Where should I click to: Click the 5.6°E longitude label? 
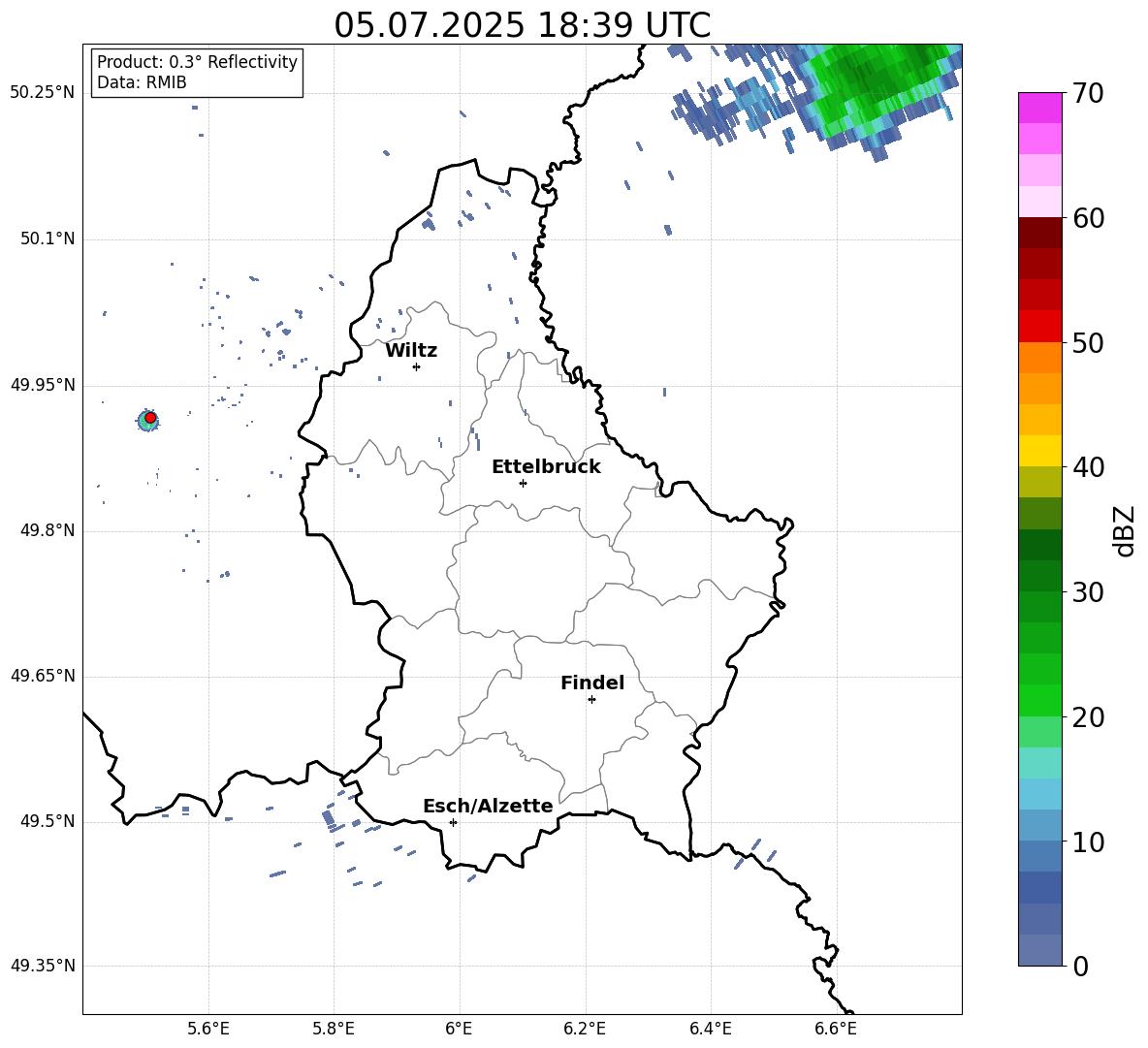click(x=208, y=1029)
